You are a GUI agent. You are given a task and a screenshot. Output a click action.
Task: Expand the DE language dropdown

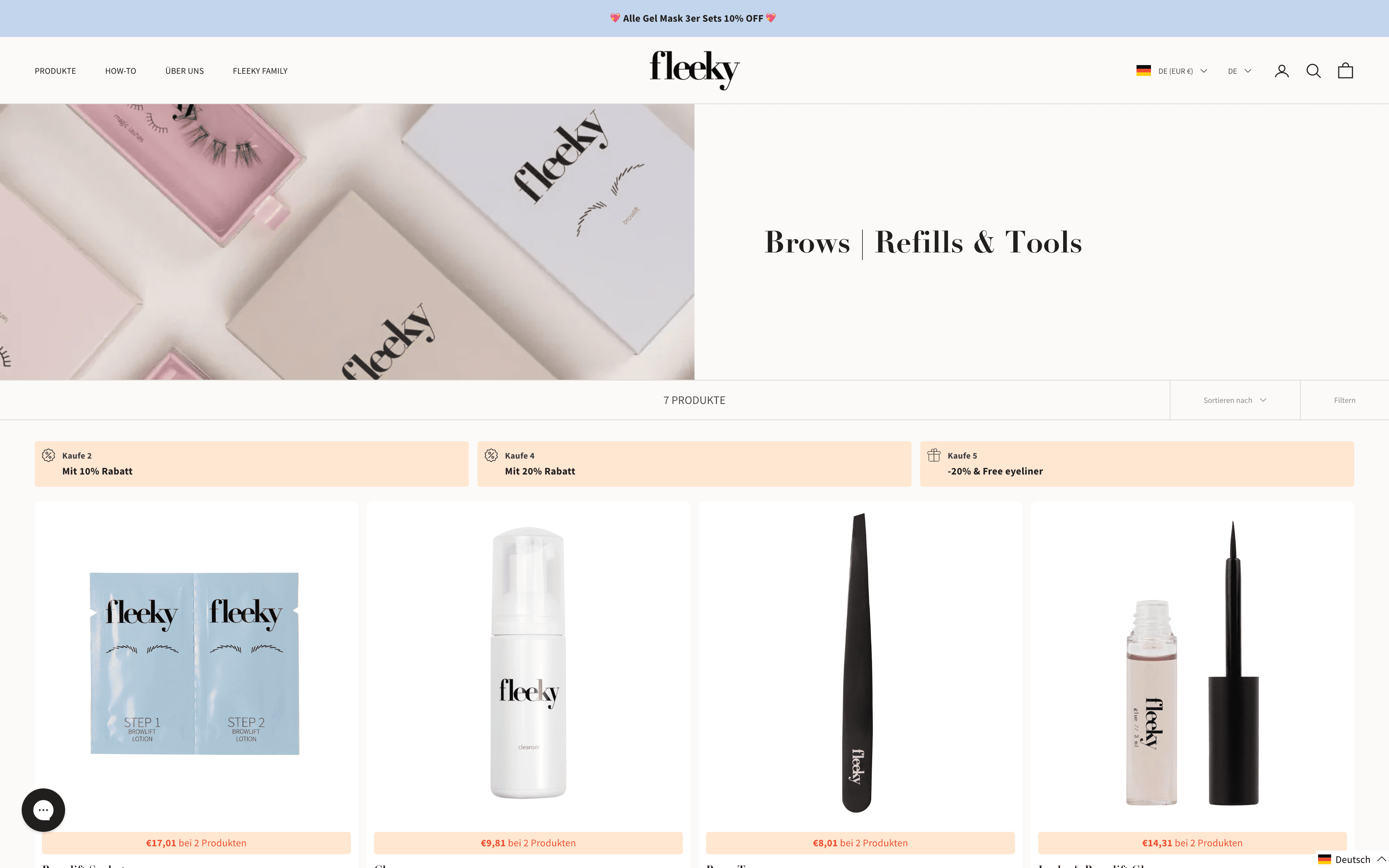[x=1239, y=71]
